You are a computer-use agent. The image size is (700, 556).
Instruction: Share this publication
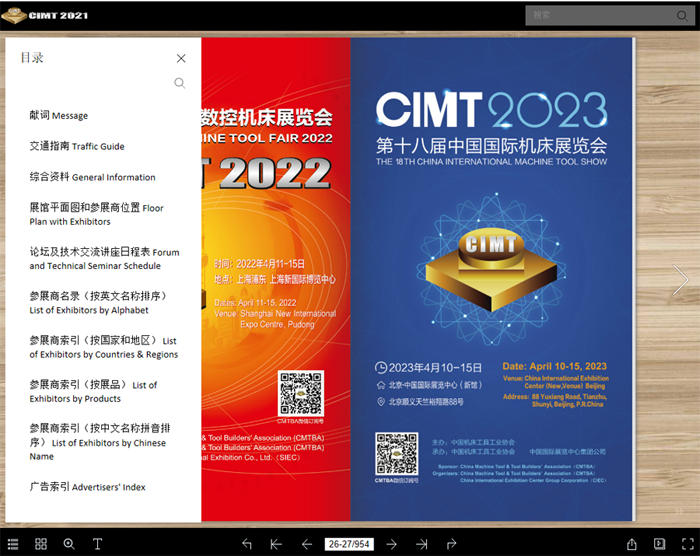[x=632, y=544]
